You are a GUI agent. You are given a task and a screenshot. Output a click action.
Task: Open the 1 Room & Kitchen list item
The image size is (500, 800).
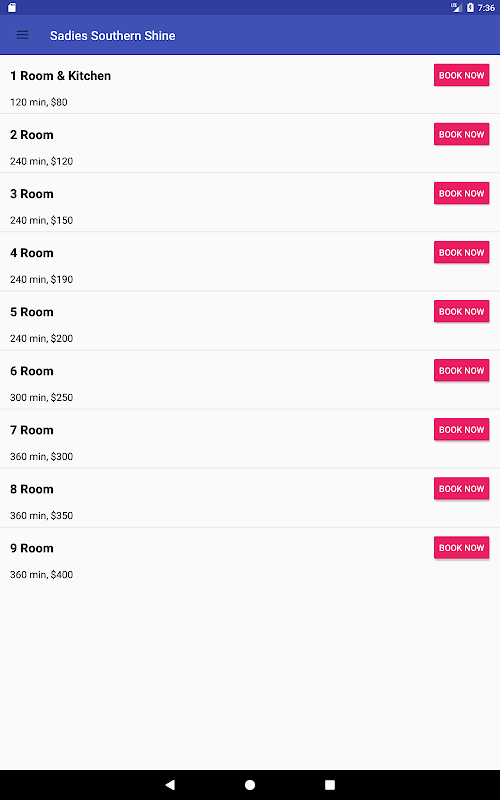pos(250,84)
